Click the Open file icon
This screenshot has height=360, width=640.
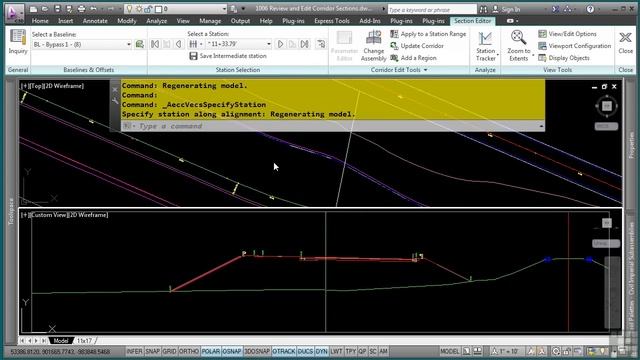tap(45, 9)
